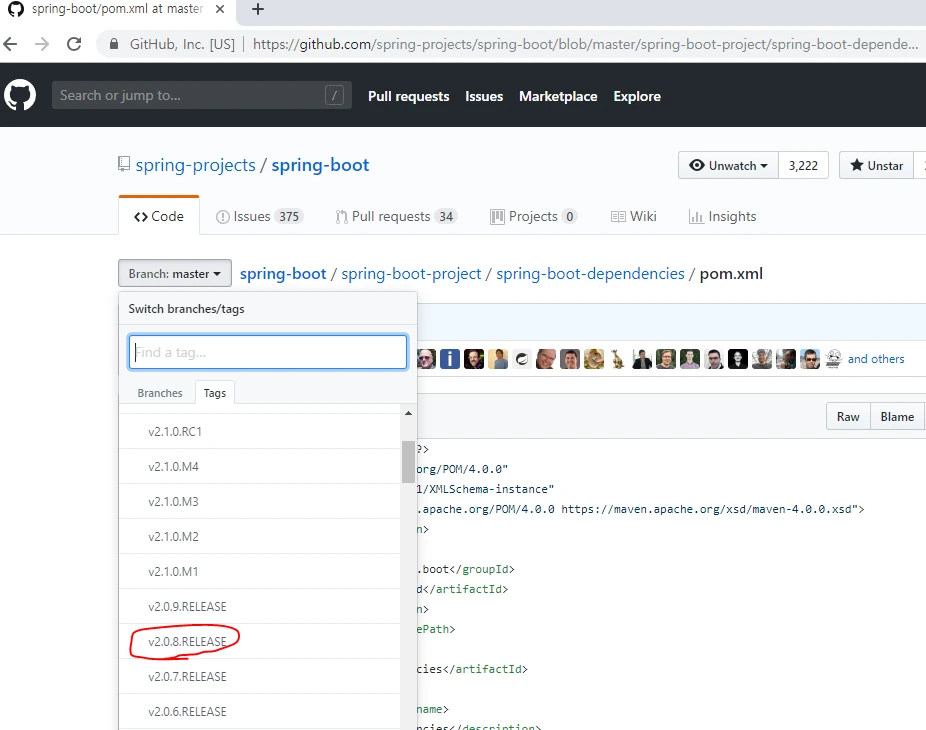Go back with the browser back arrow
Image resolution: width=926 pixels, height=730 pixels.
click(x=10, y=44)
